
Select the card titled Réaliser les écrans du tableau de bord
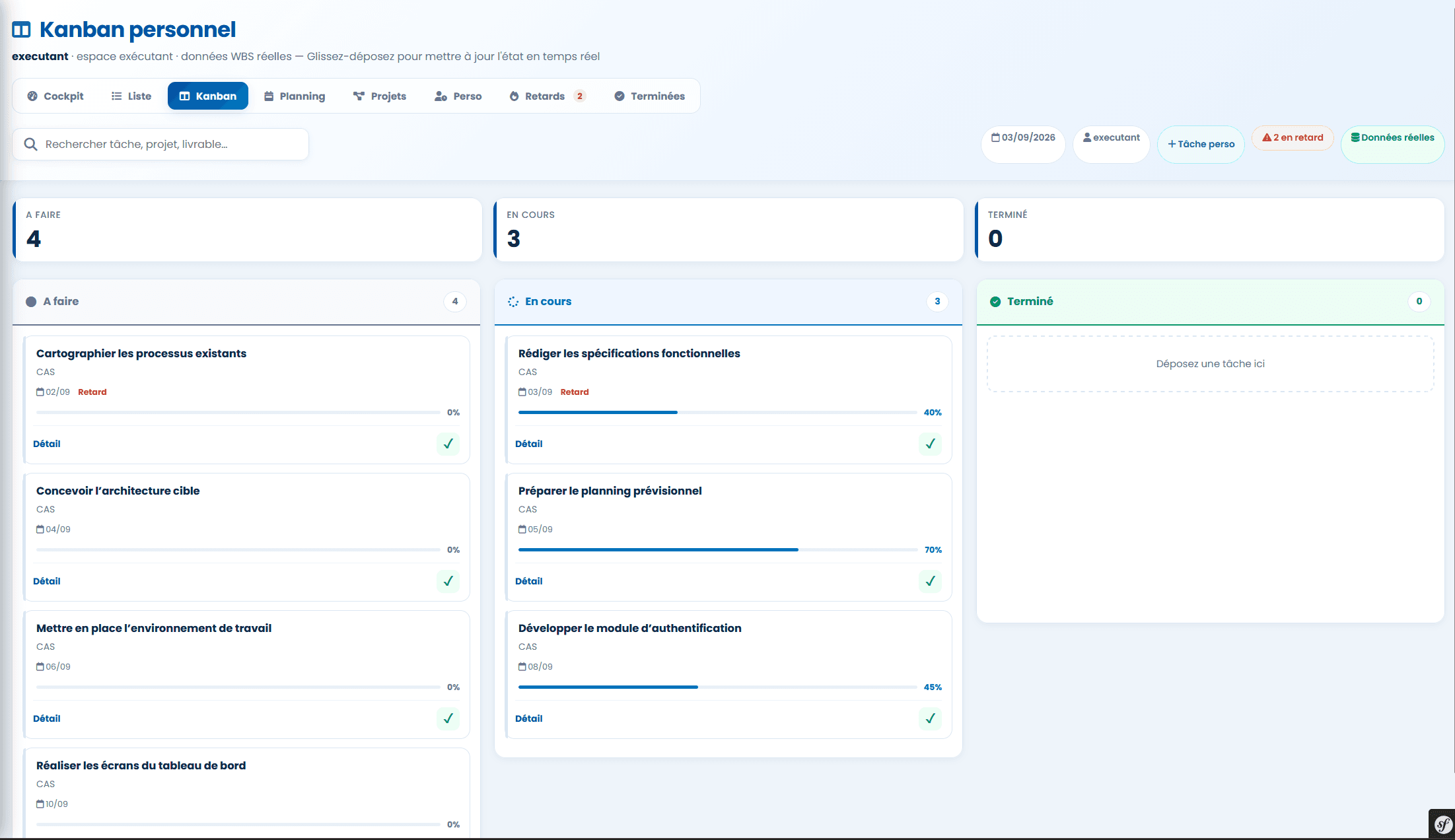coord(246,792)
